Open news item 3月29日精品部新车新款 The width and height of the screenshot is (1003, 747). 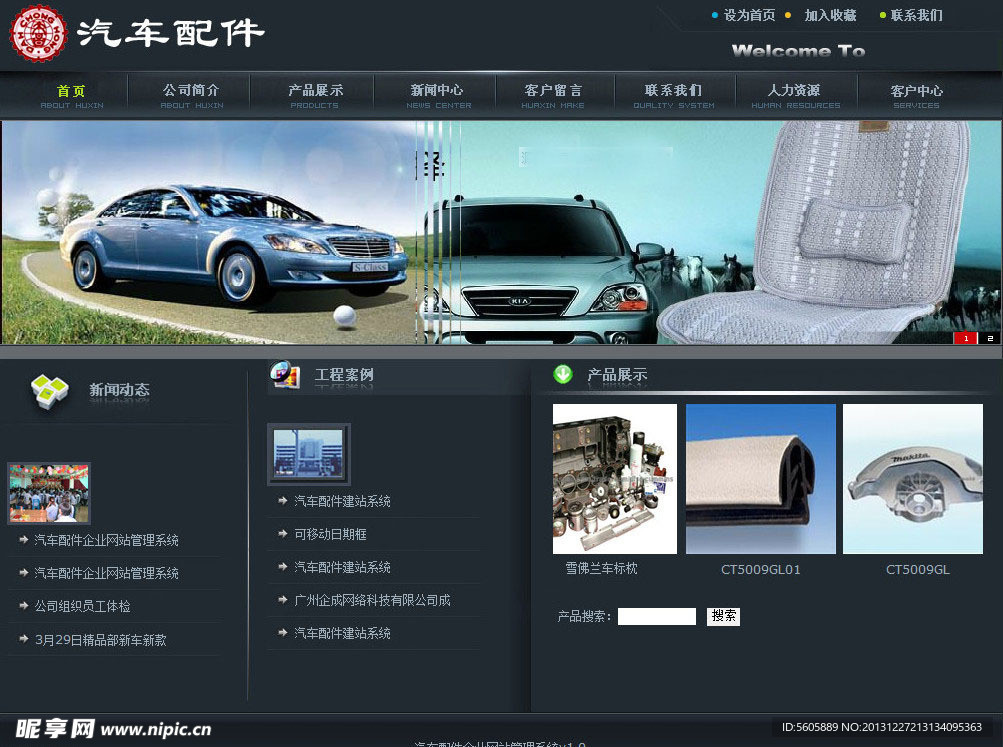click(x=100, y=640)
